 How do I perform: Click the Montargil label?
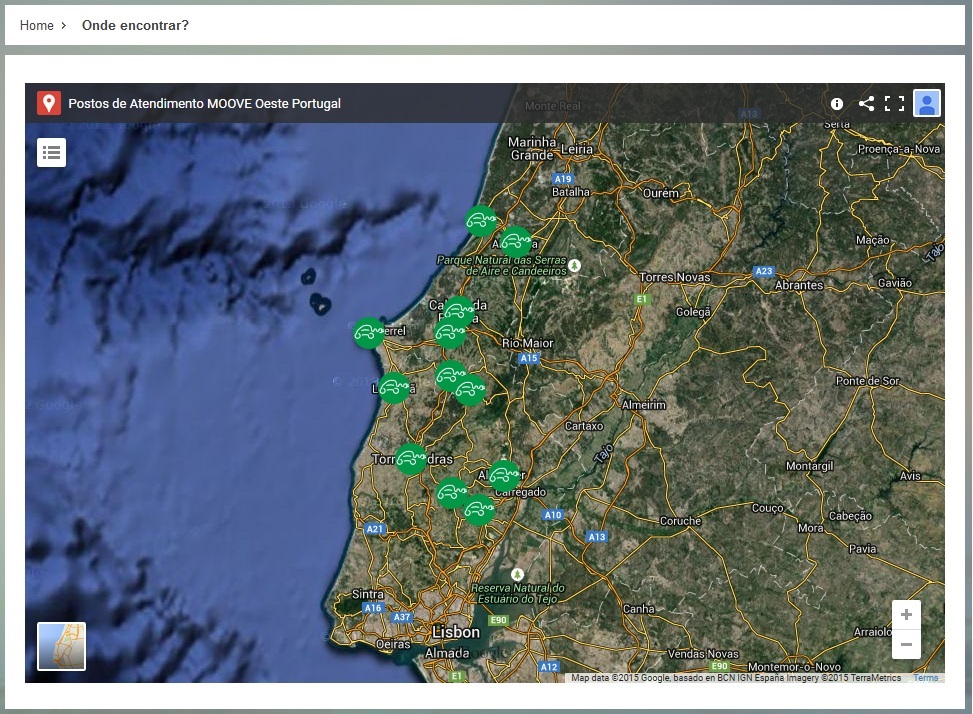tap(809, 466)
